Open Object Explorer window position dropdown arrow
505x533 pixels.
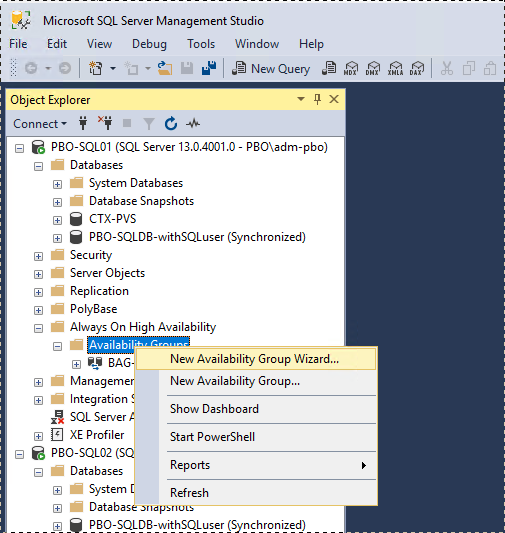pos(301,99)
